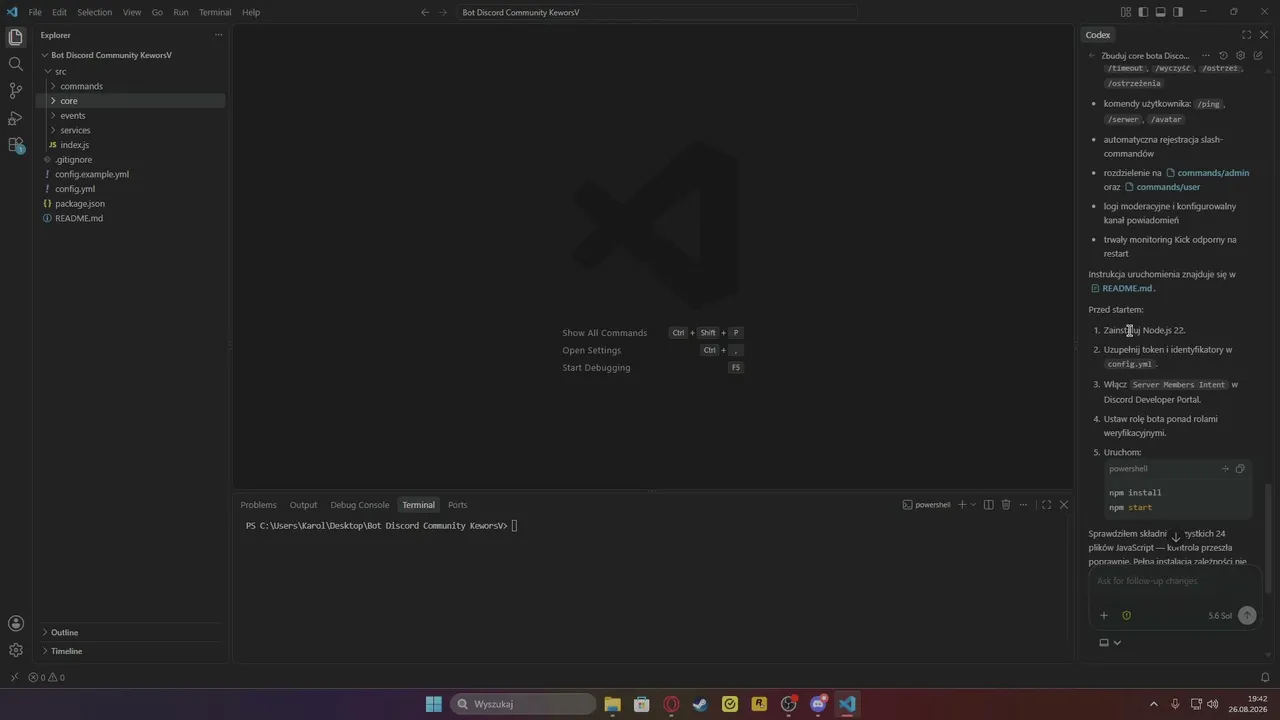Open the Source Control view

15,91
